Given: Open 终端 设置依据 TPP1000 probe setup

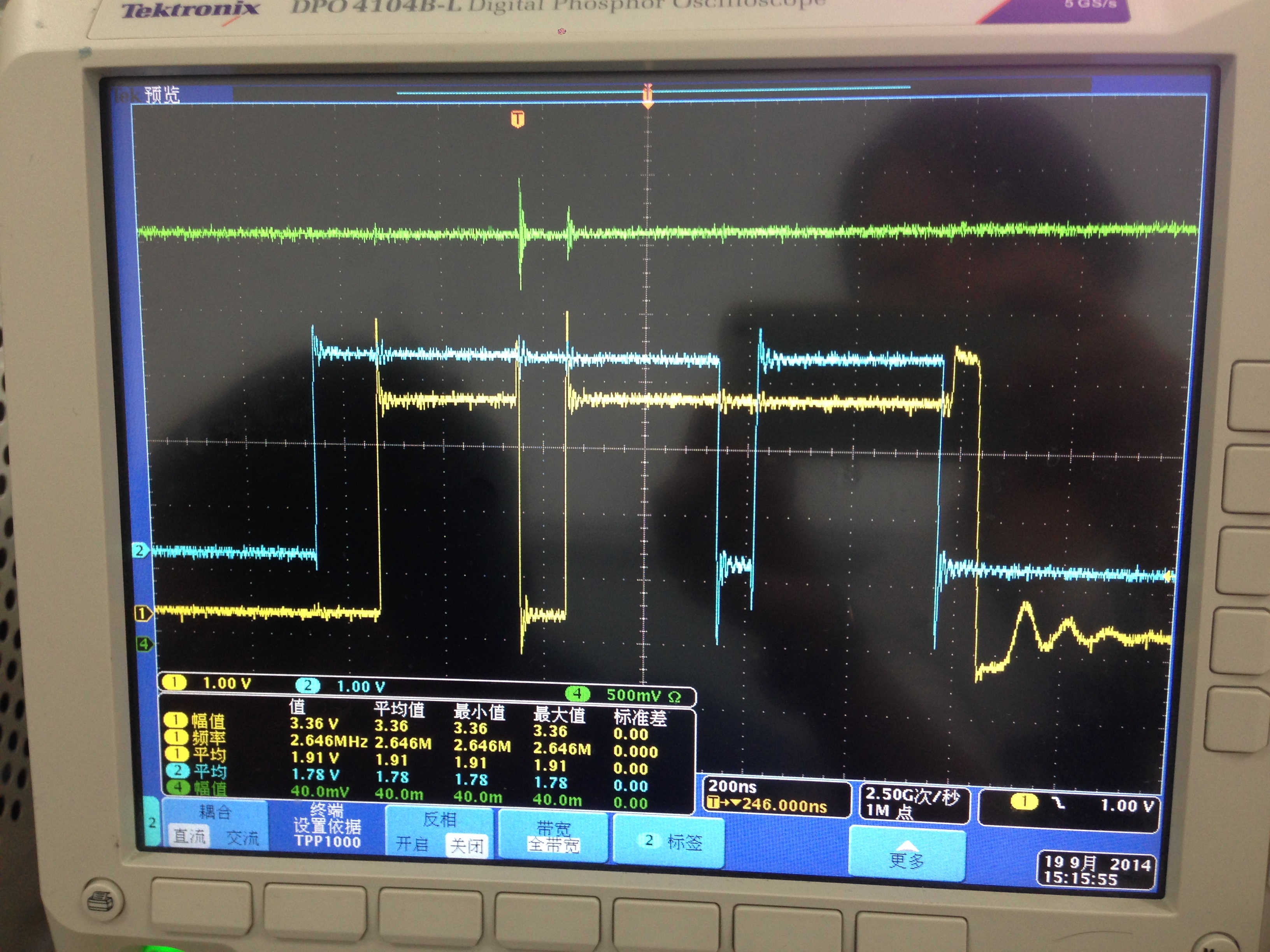Looking at the screenshot, I should [x=327, y=826].
